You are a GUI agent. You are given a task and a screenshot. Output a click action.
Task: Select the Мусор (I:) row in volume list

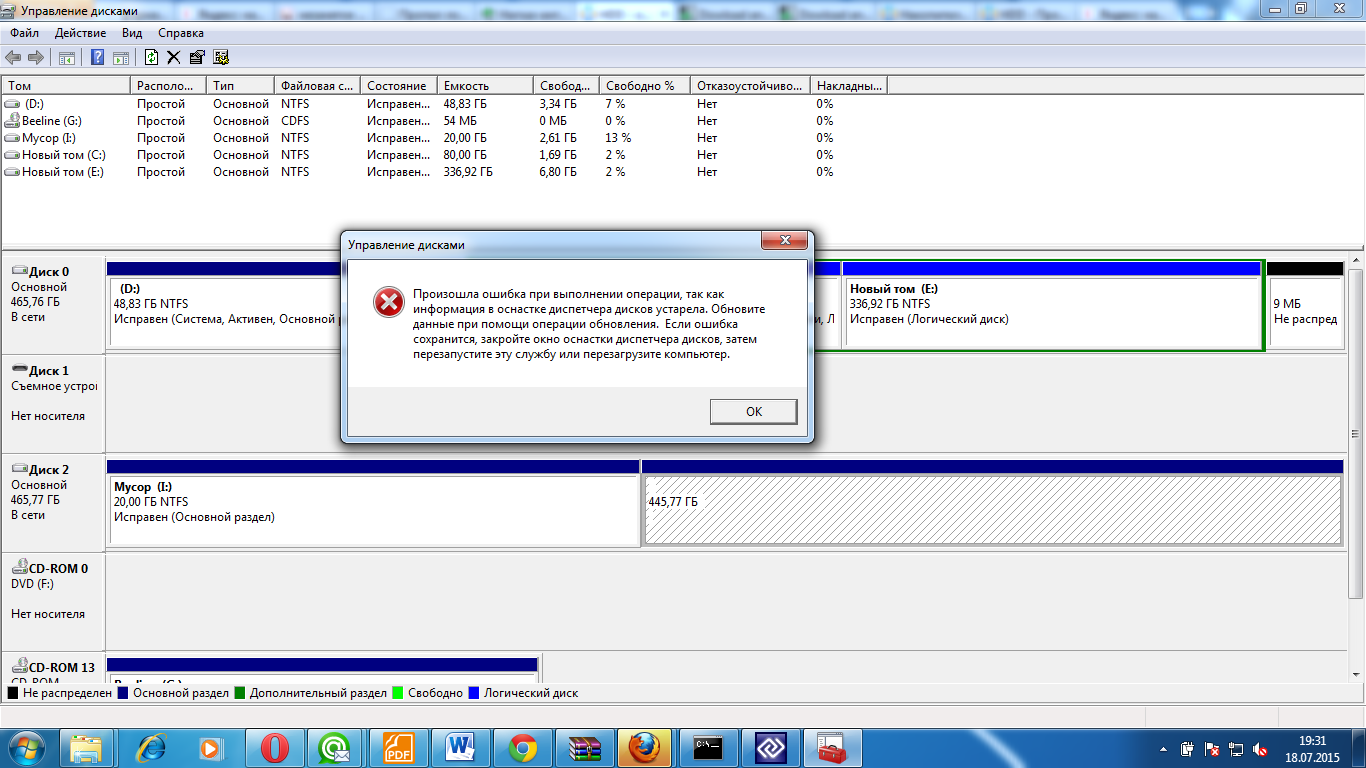[x=48, y=138]
